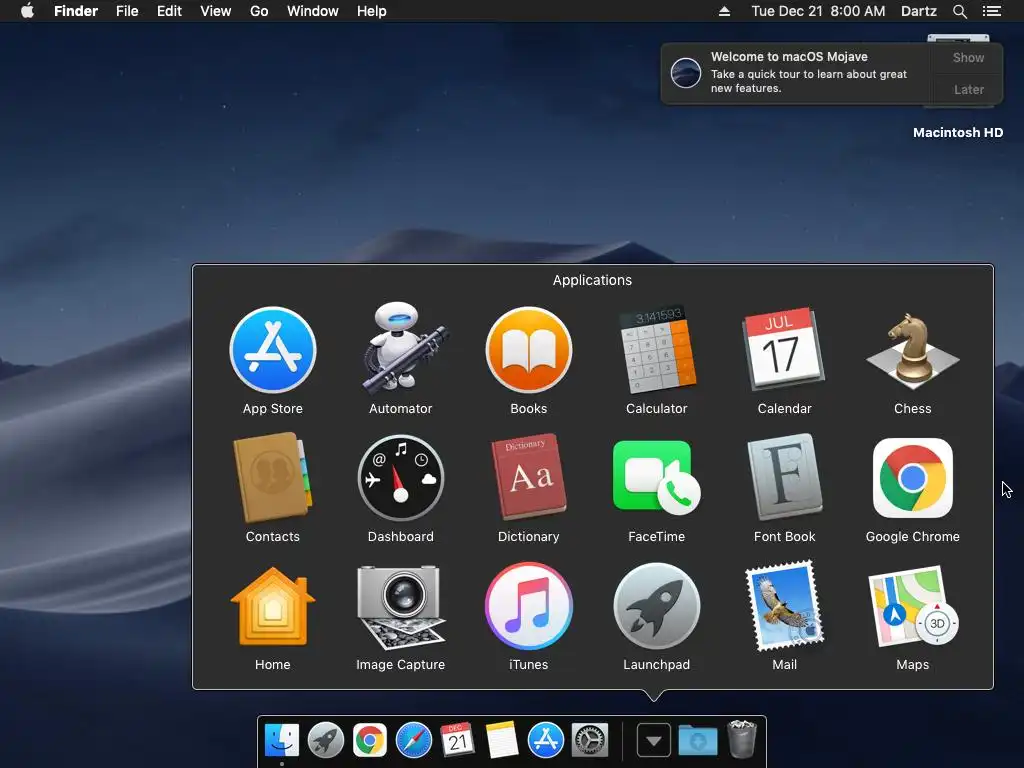Open the Apple menu
The height and width of the screenshot is (768, 1024).
(x=27, y=11)
